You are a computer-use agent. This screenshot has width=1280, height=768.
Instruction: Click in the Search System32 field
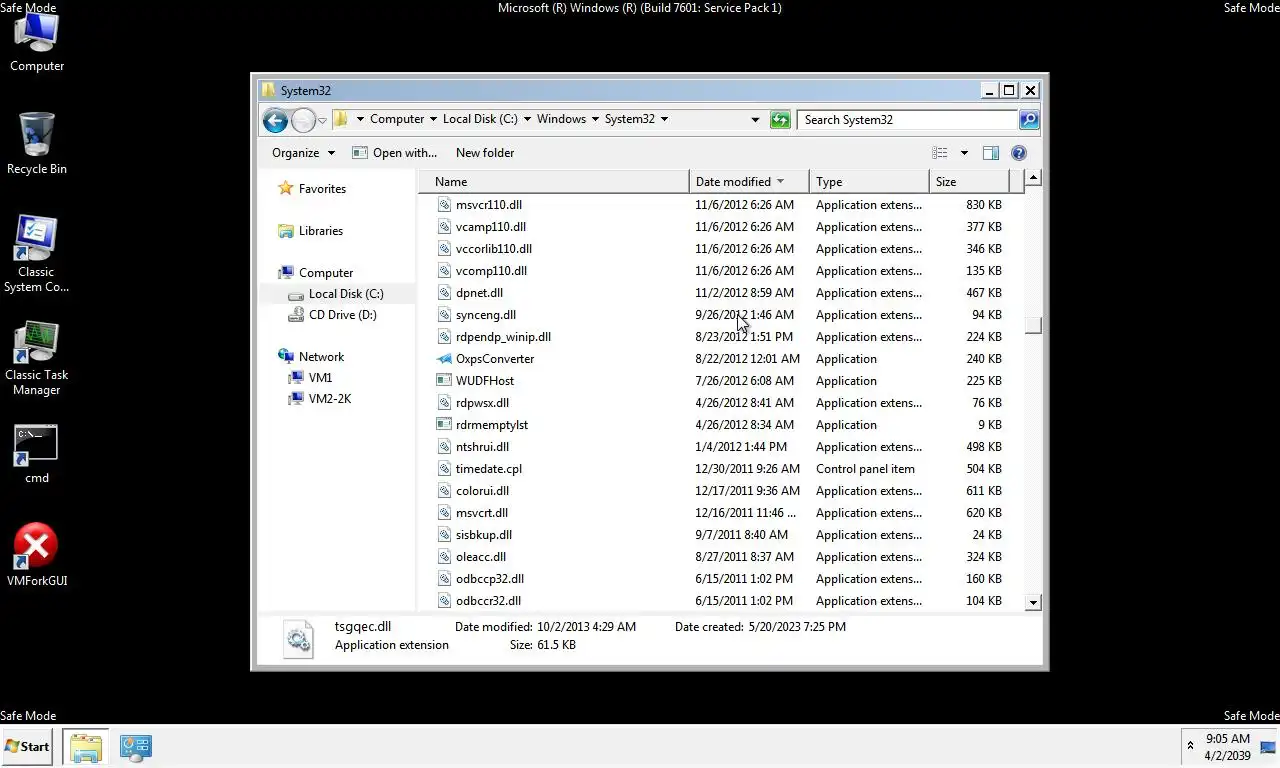[908, 120]
